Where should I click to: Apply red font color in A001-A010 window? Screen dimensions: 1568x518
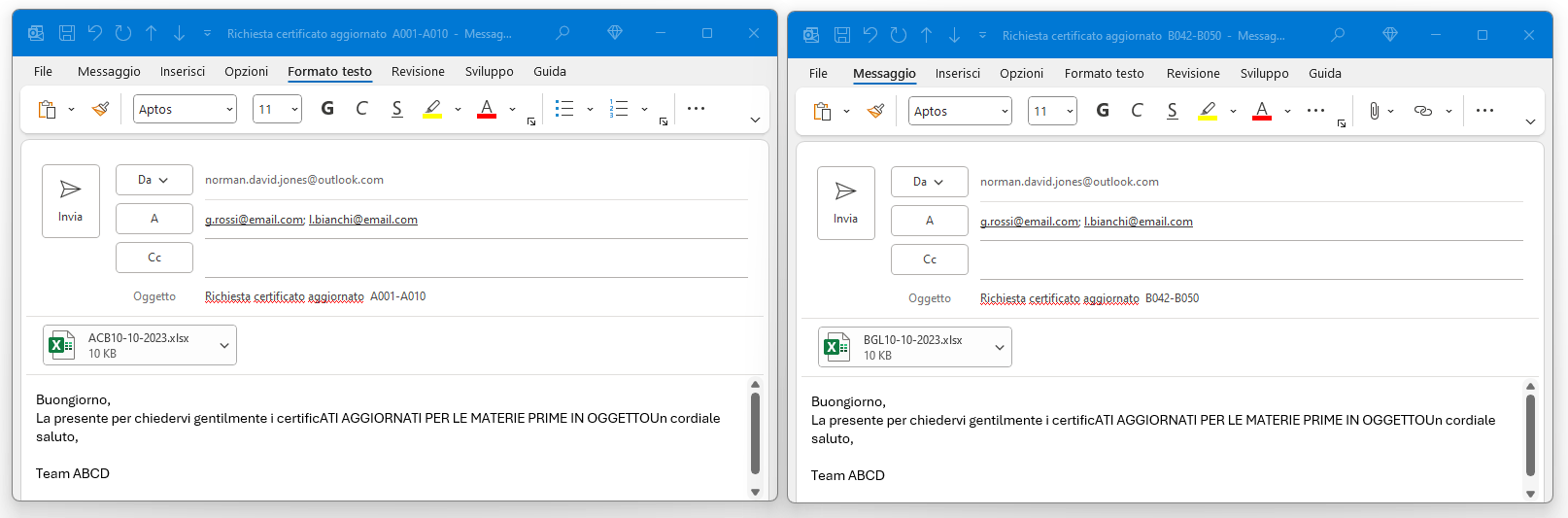point(487,109)
